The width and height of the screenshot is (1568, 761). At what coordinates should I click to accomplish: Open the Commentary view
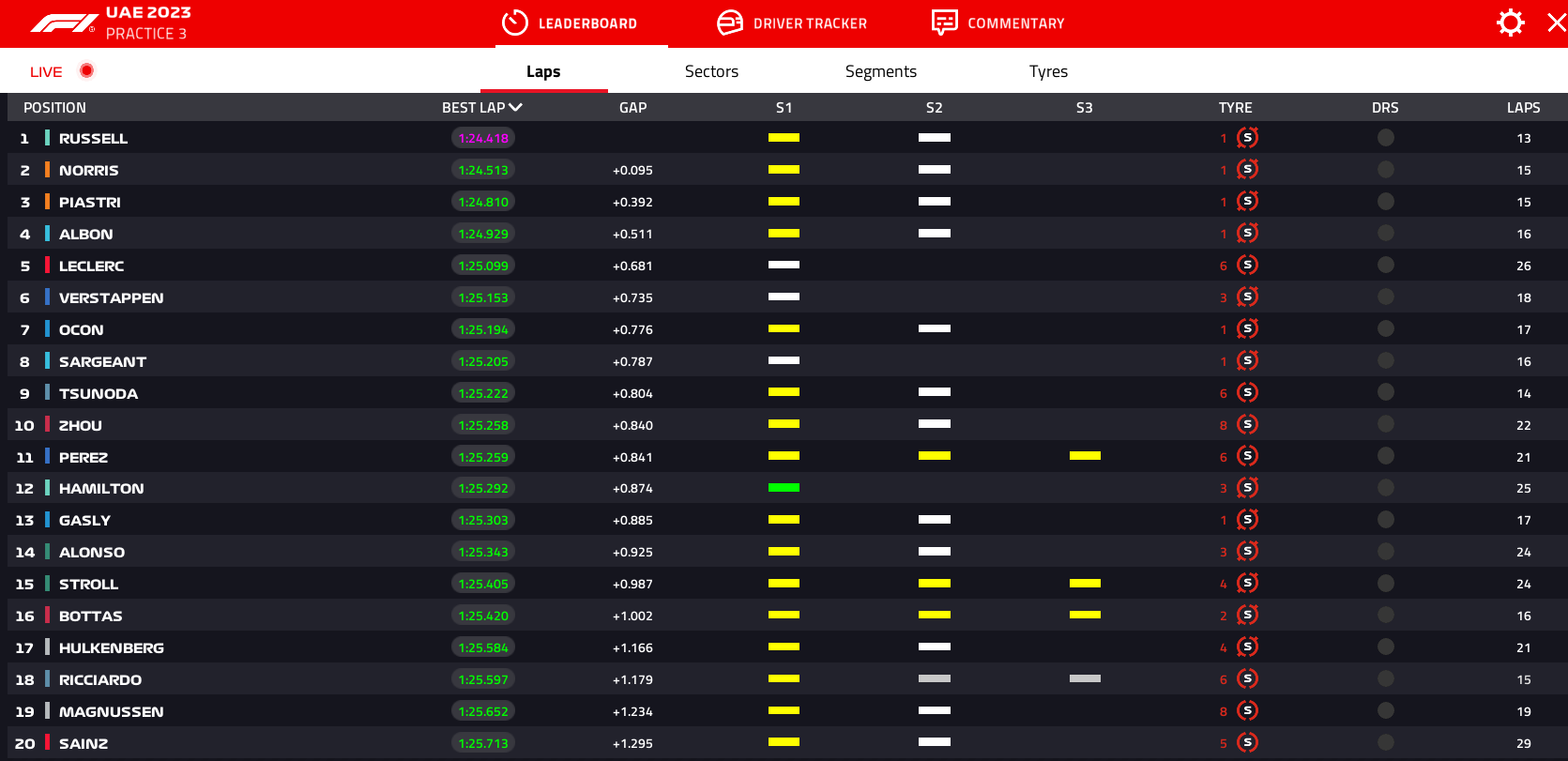tap(997, 23)
